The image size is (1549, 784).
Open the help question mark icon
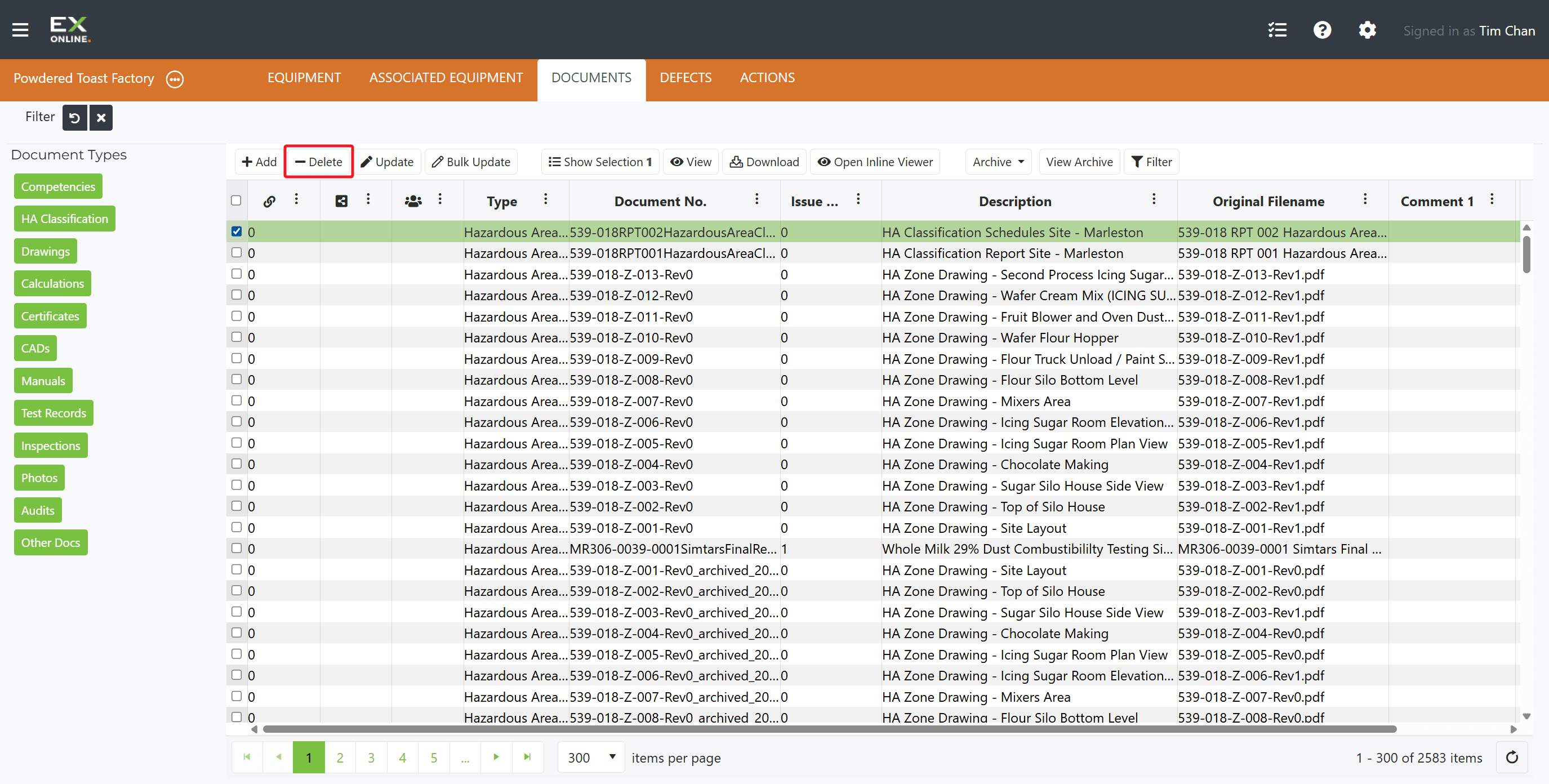pos(1323,30)
